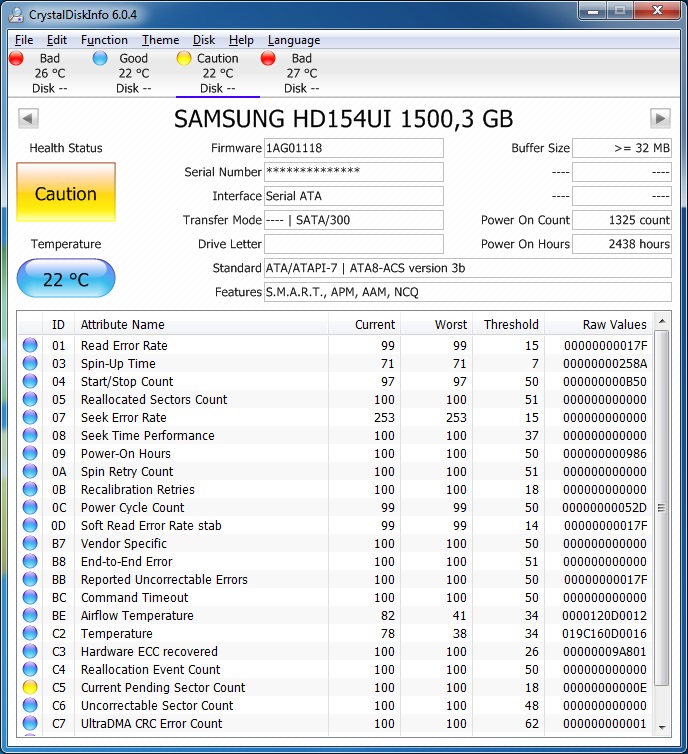
Task: Open the Language menu
Action: [x=294, y=40]
